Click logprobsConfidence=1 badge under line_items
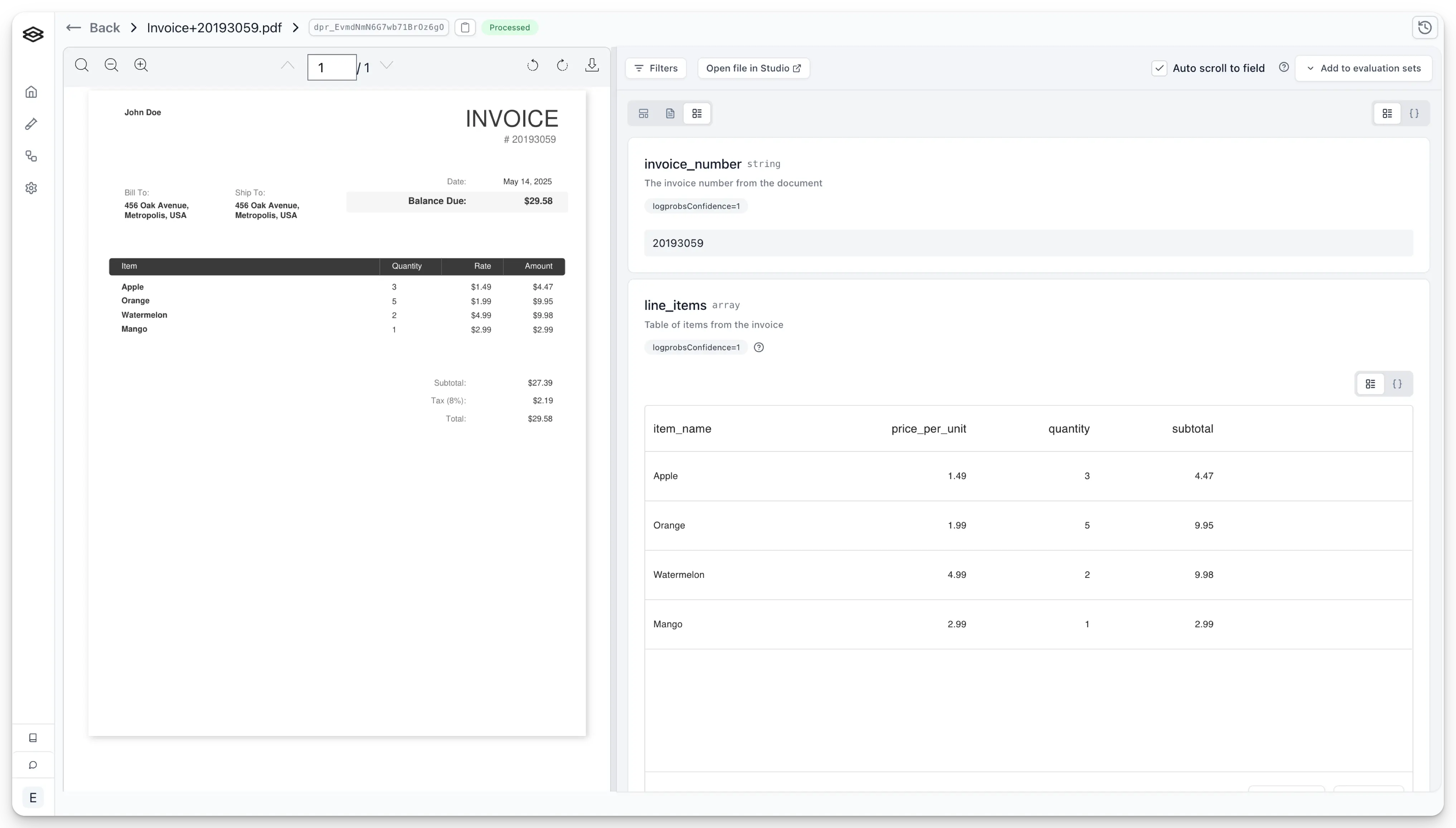1456x828 pixels. point(696,347)
